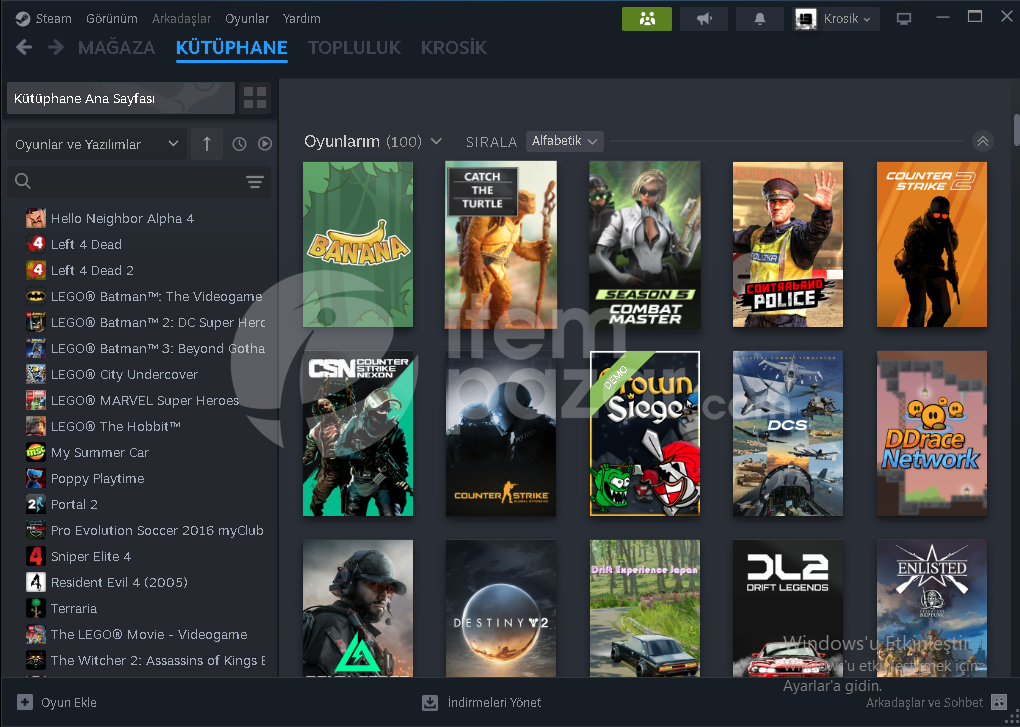The width and height of the screenshot is (1020, 727).
Task: Select Terraria in game list
Action: tap(74, 609)
